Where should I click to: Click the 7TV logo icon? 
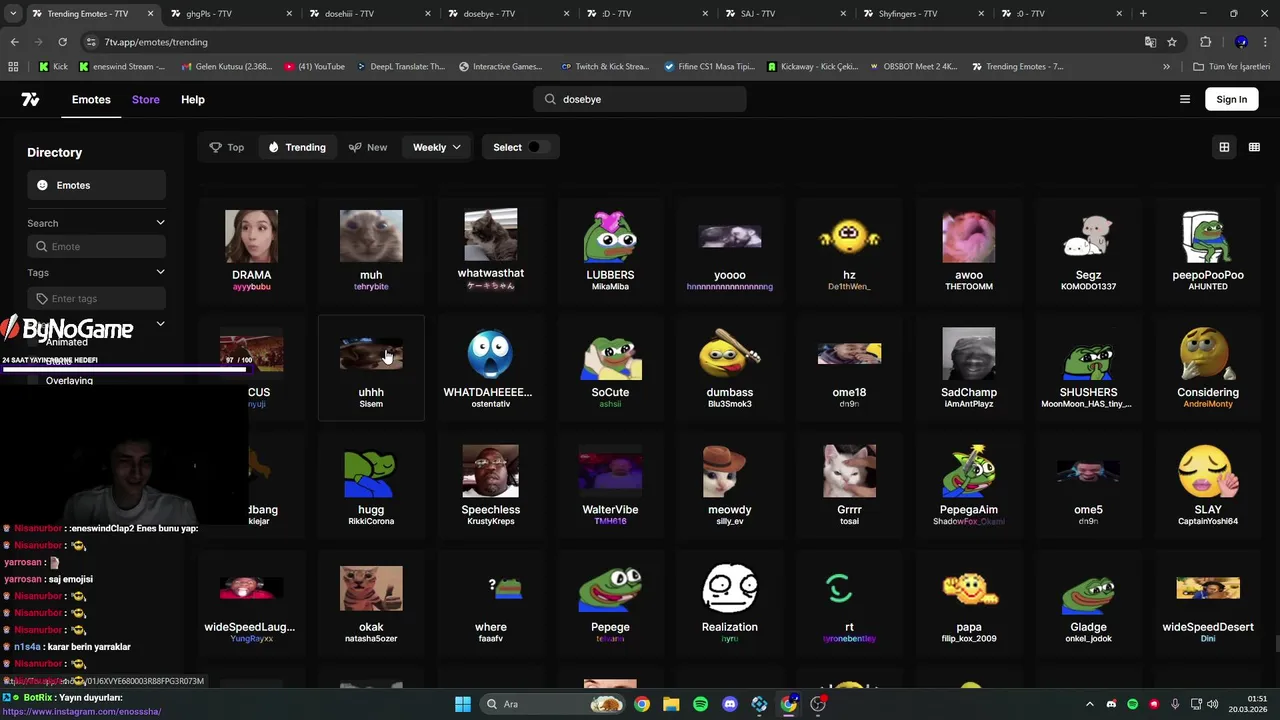pos(30,99)
